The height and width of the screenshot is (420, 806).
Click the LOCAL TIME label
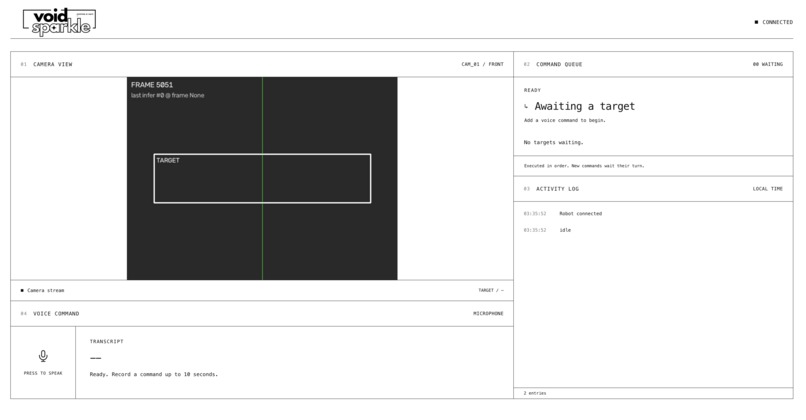click(768, 189)
